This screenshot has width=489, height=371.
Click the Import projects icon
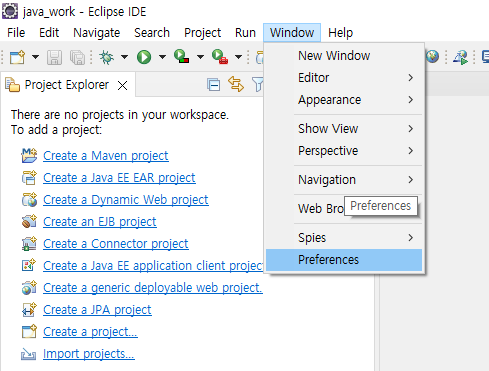28,354
